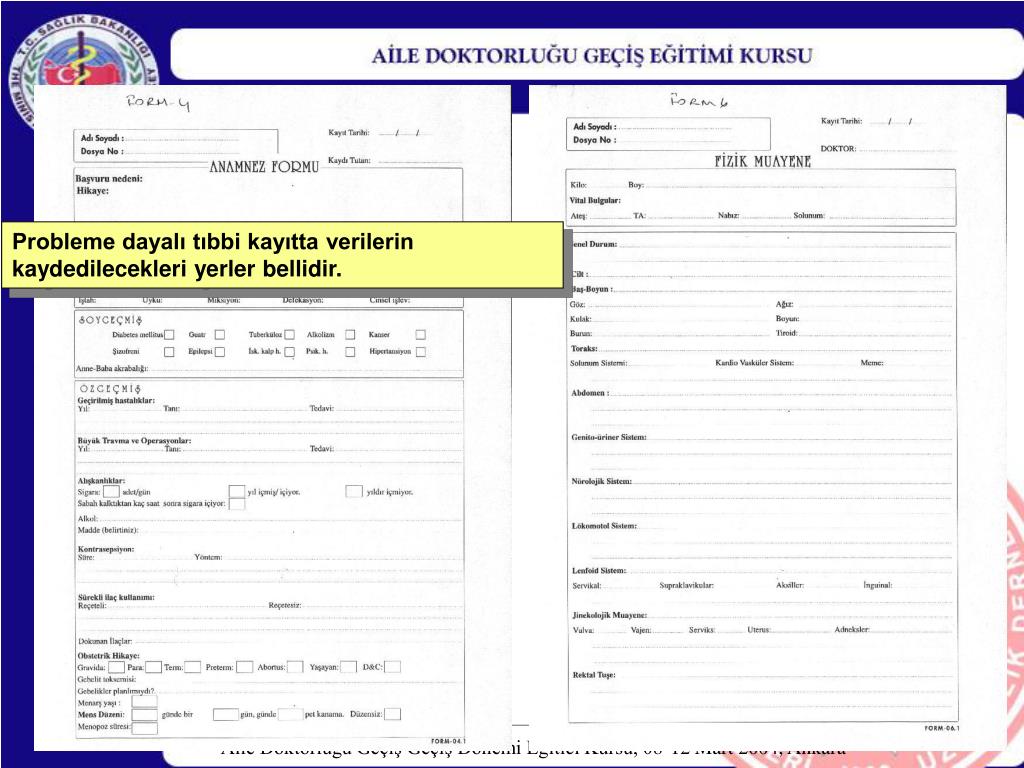Click the Yaşayan box

click(349, 667)
